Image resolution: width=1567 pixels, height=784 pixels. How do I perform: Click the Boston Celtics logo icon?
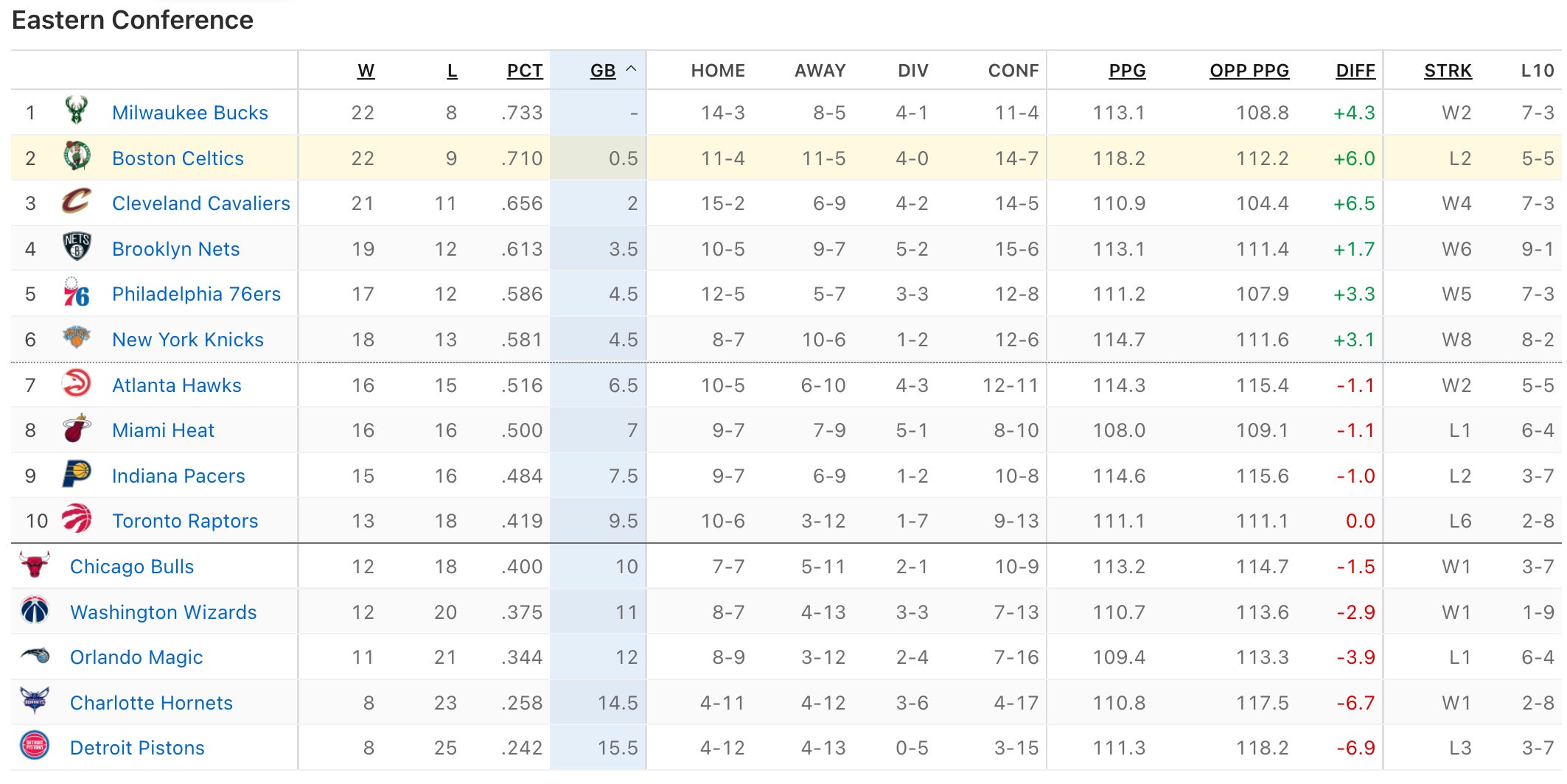pos(77,157)
